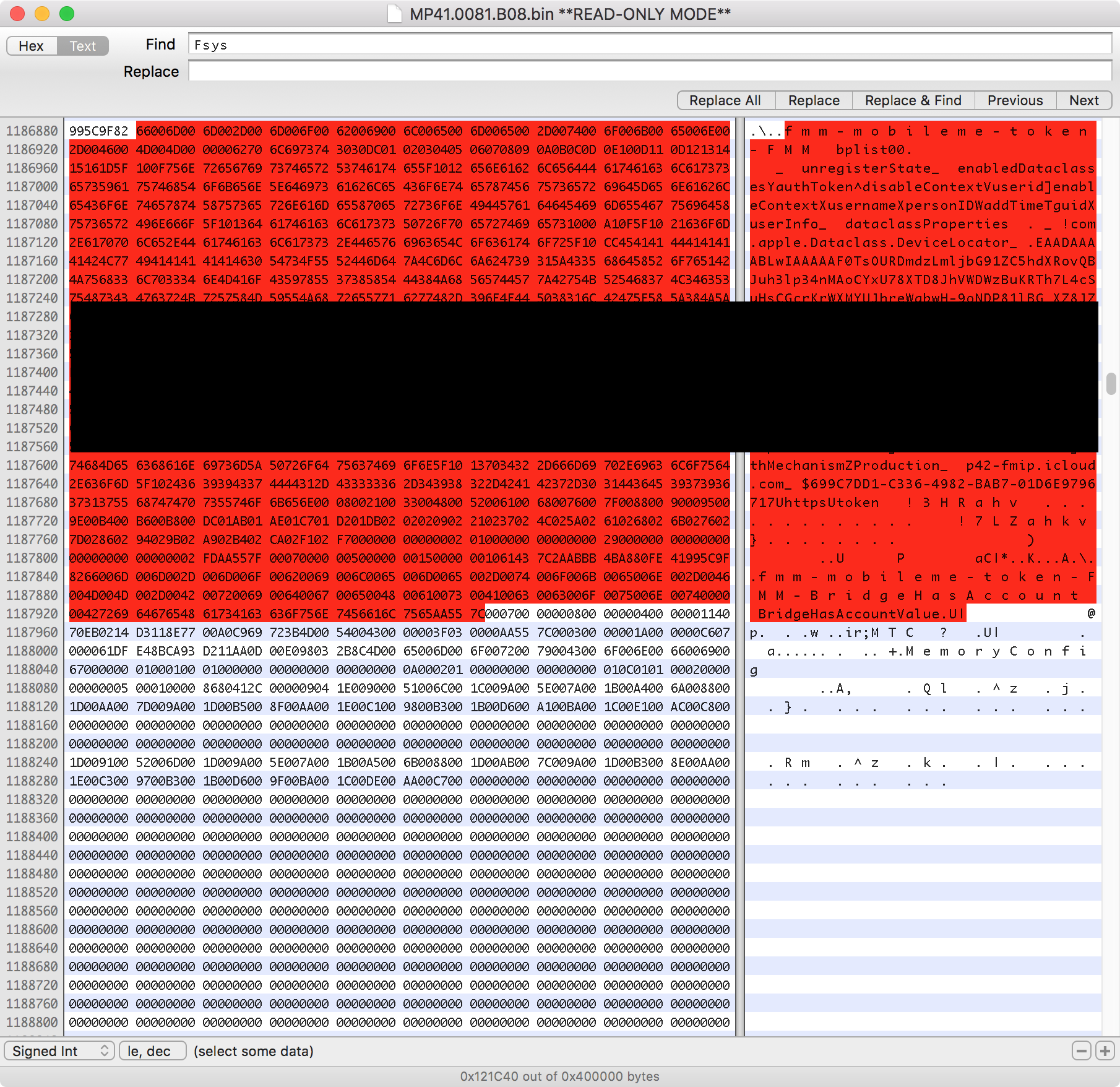
Task: Click text 'bplist00.' in text pane
Action: coord(874,150)
